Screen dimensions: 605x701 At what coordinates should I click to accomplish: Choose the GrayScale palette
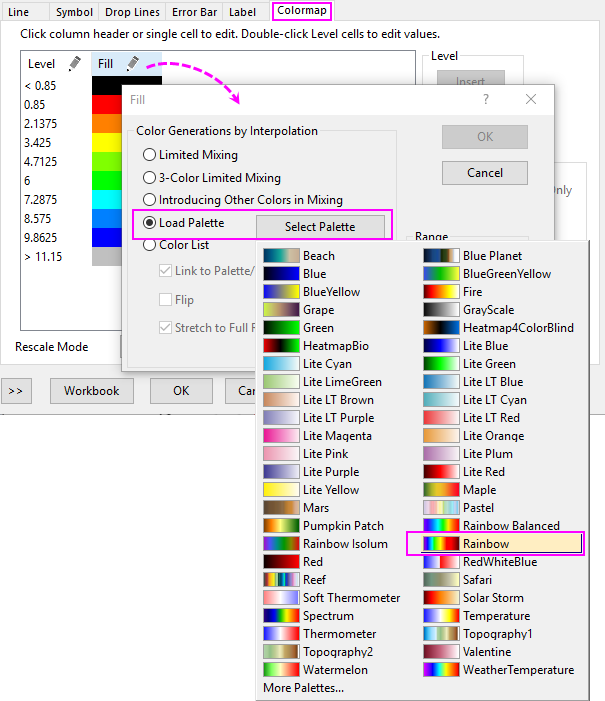[x=469, y=310]
